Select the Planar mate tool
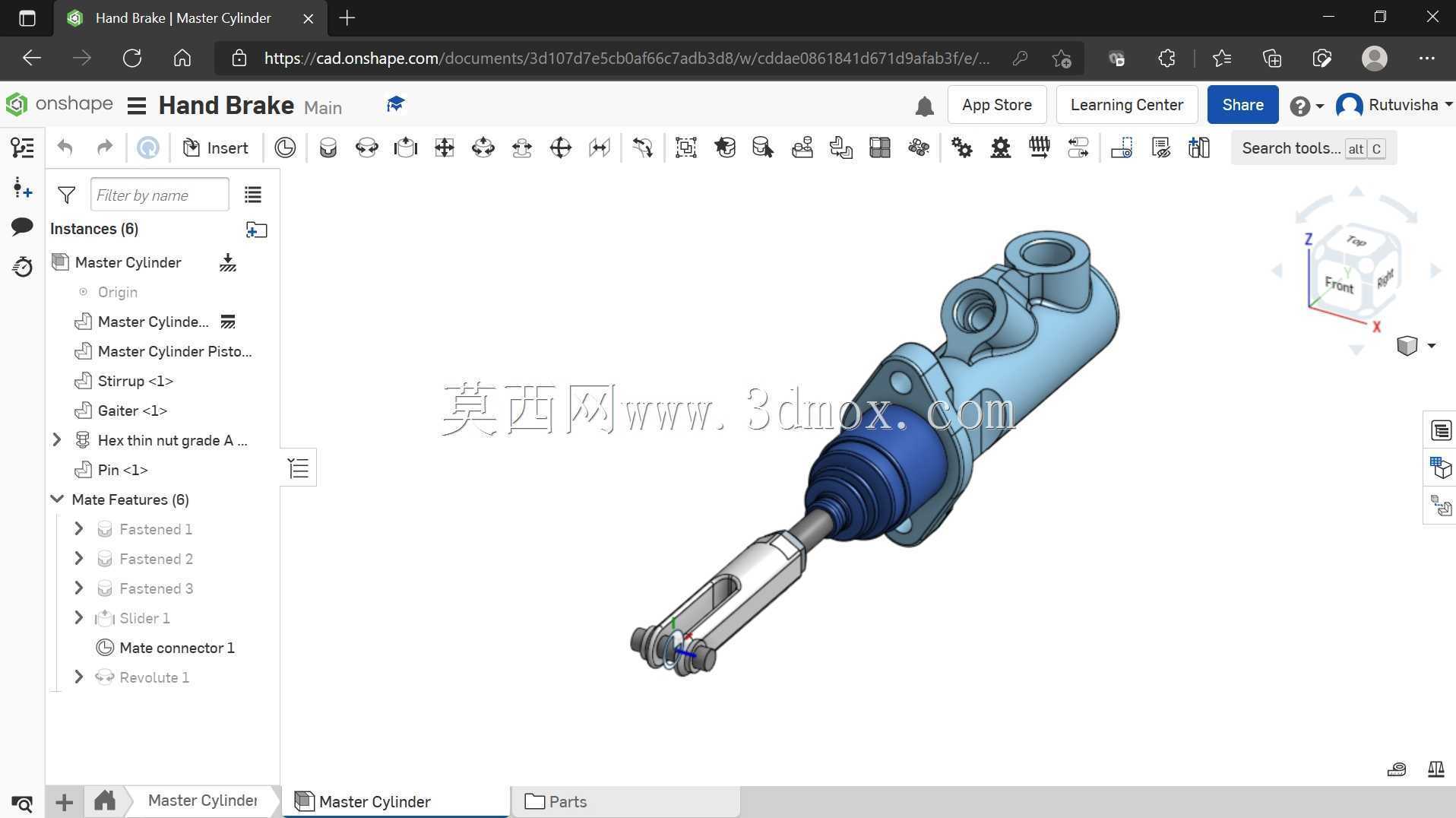 point(445,147)
